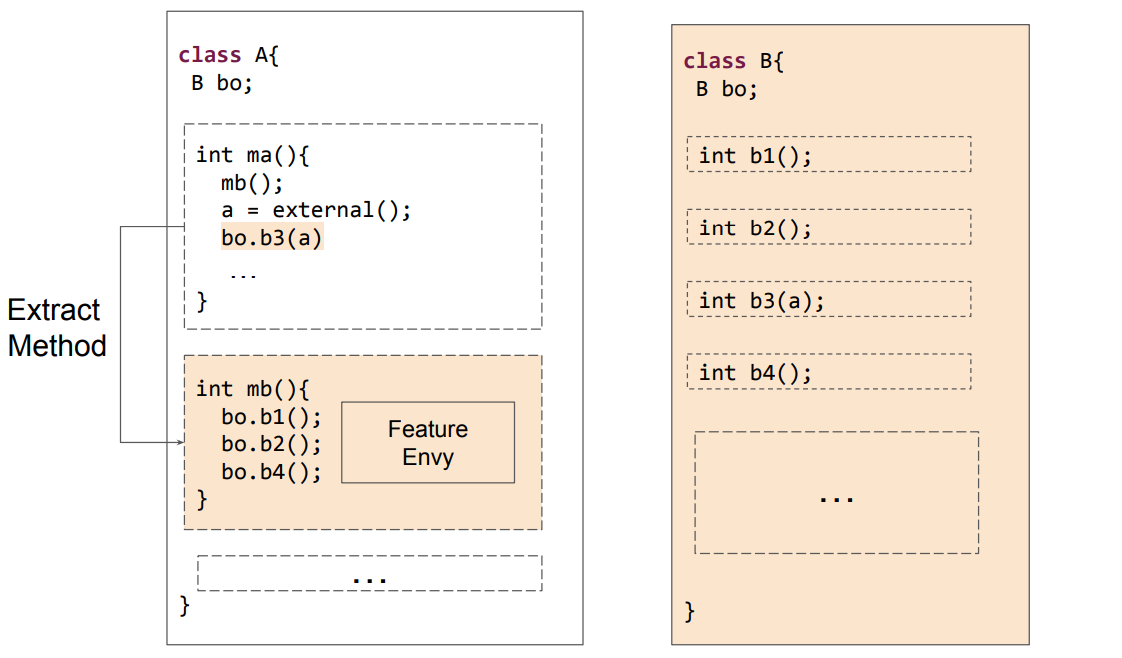Select the 'int b4();' method box

coord(829,372)
